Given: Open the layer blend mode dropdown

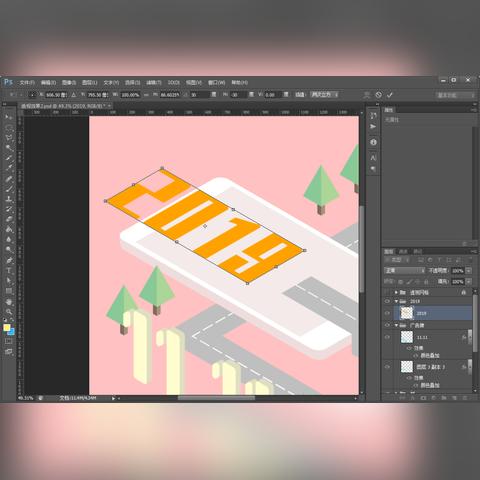Looking at the screenshot, I should [x=405, y=271].
